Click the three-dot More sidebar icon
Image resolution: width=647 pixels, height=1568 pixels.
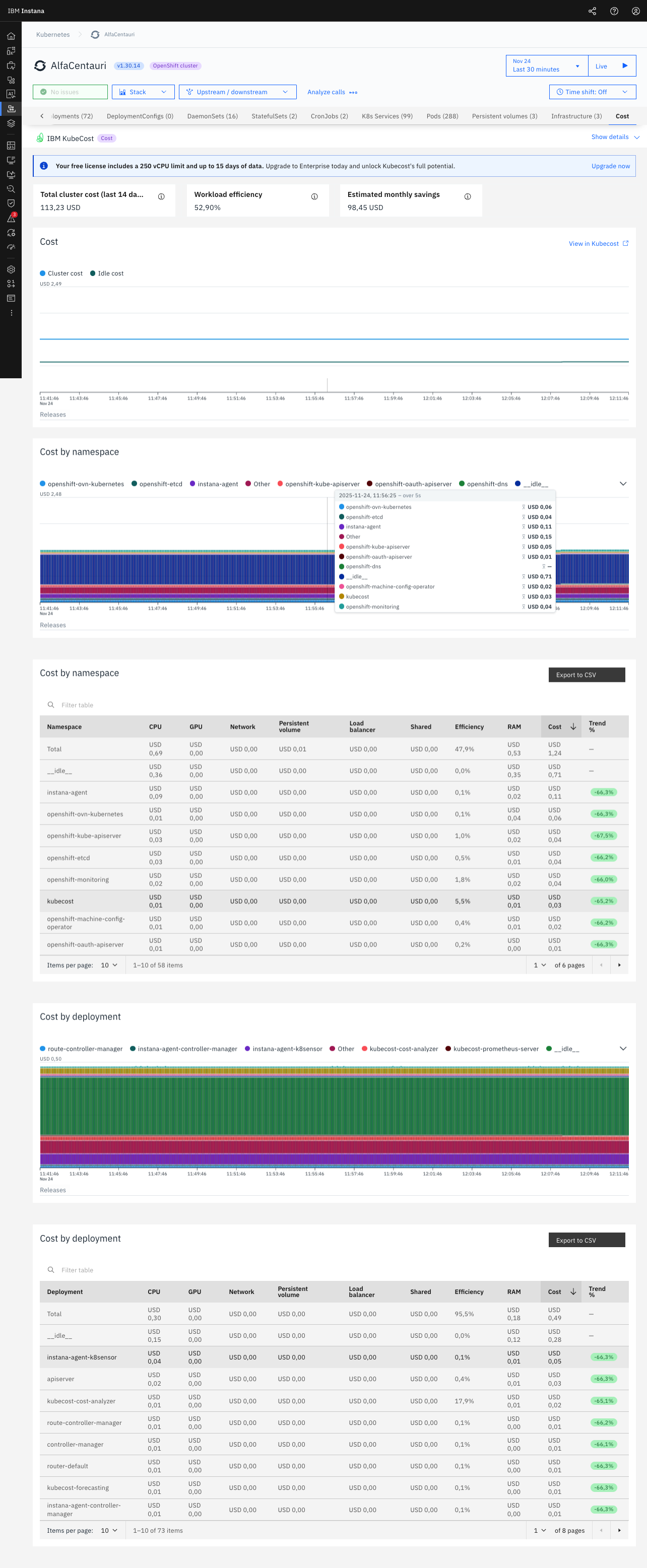11,313
